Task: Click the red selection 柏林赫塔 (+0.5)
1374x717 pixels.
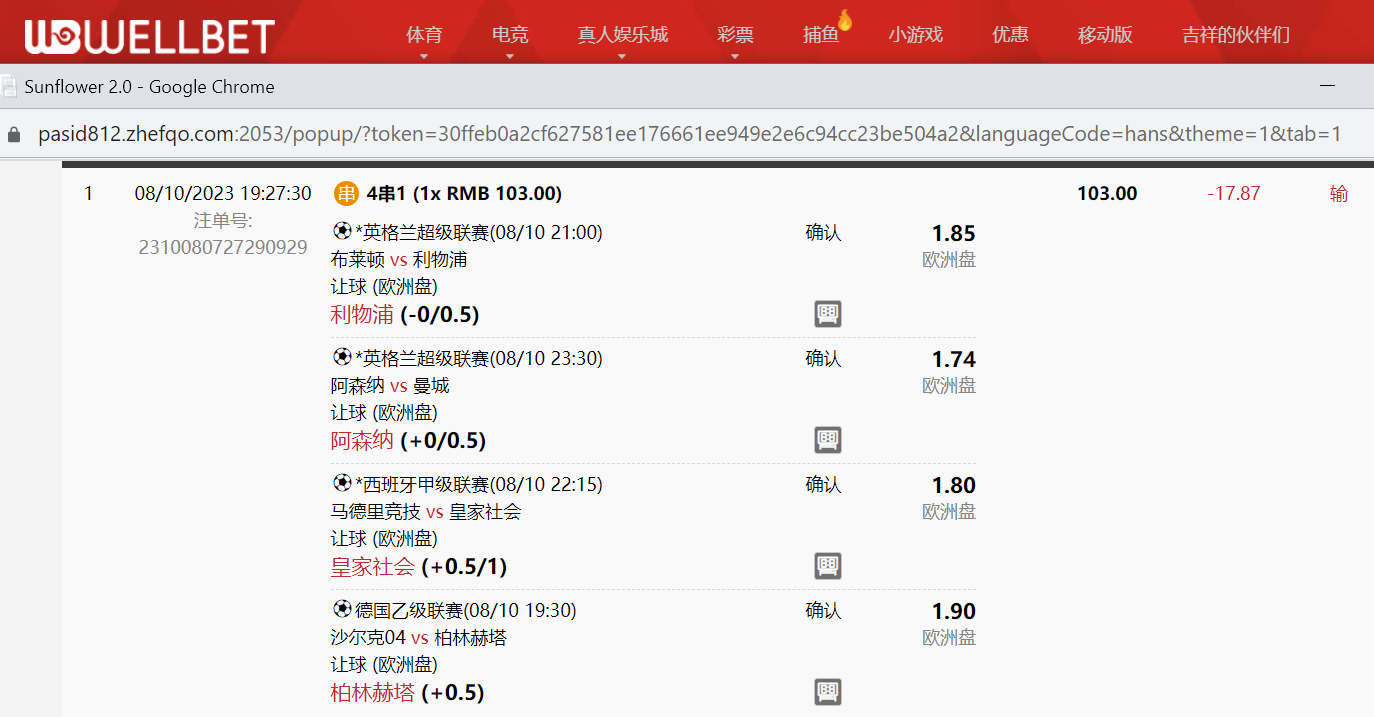Action: pos(407,692)
